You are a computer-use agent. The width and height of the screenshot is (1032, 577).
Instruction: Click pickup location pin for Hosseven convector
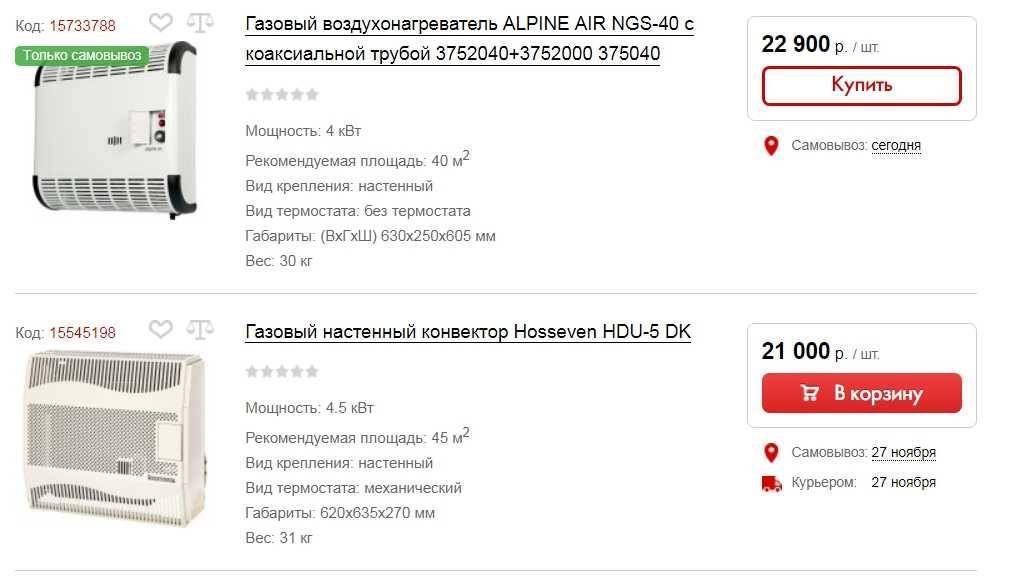[x=771, y=453]
